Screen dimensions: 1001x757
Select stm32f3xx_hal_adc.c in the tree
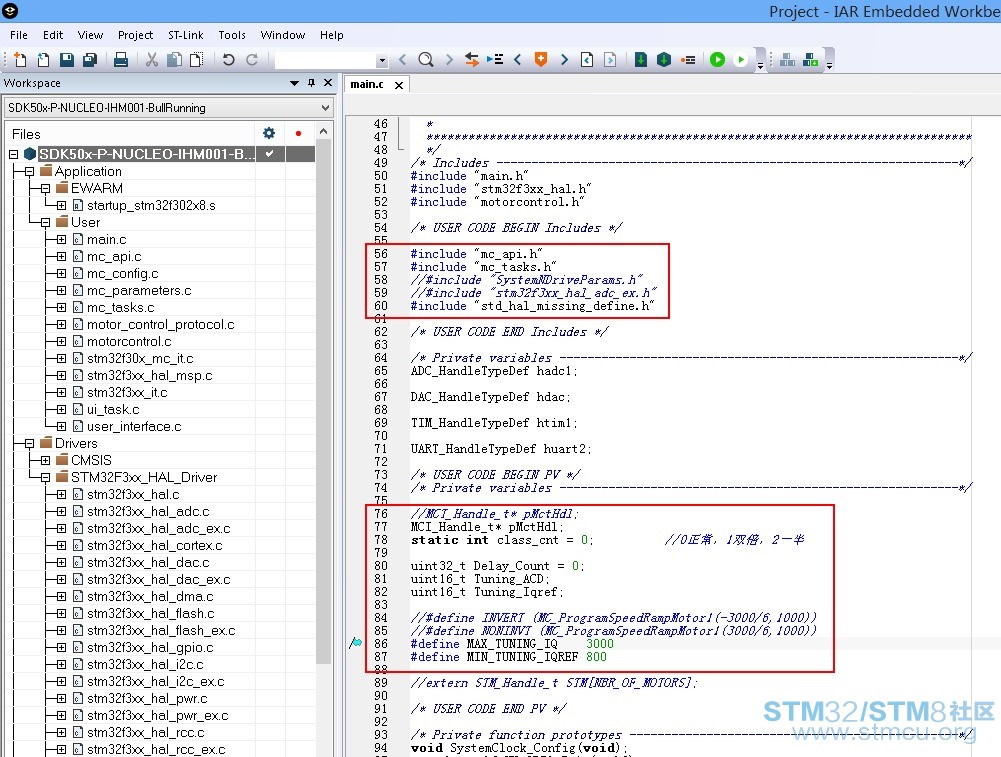point(148,512)
